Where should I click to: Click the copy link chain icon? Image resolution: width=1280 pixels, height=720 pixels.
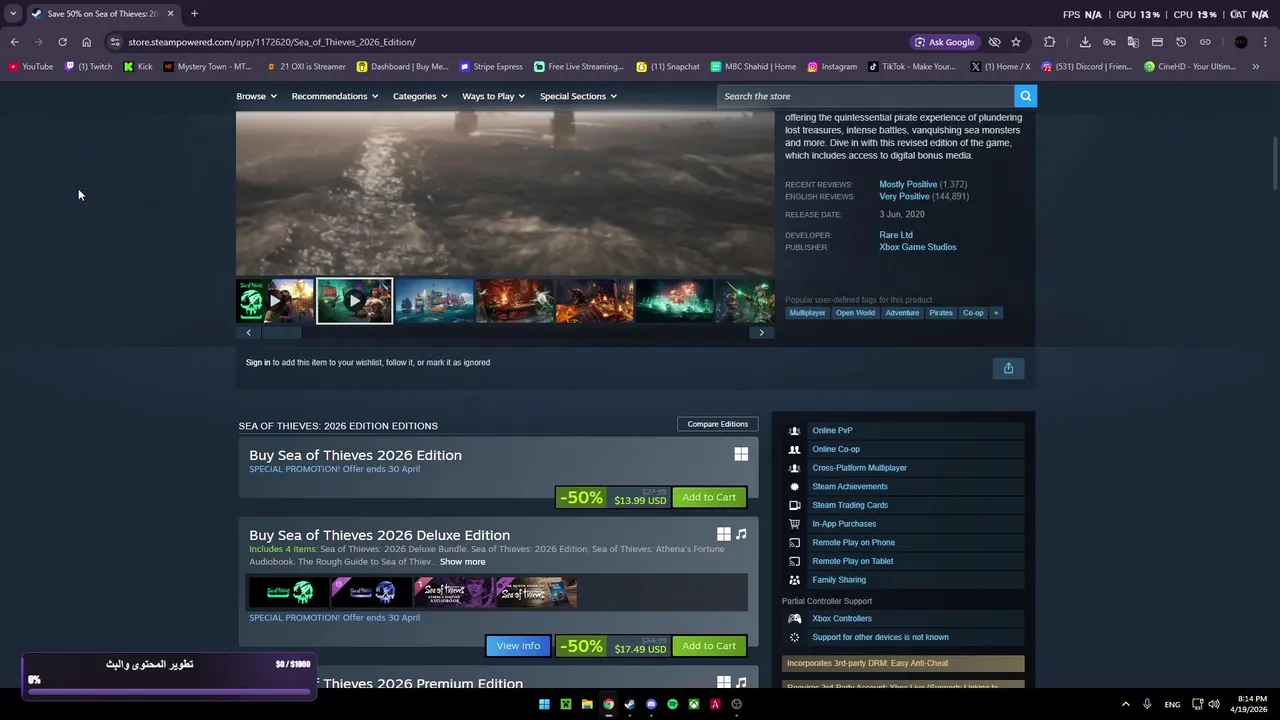(x=1205, y=42)
